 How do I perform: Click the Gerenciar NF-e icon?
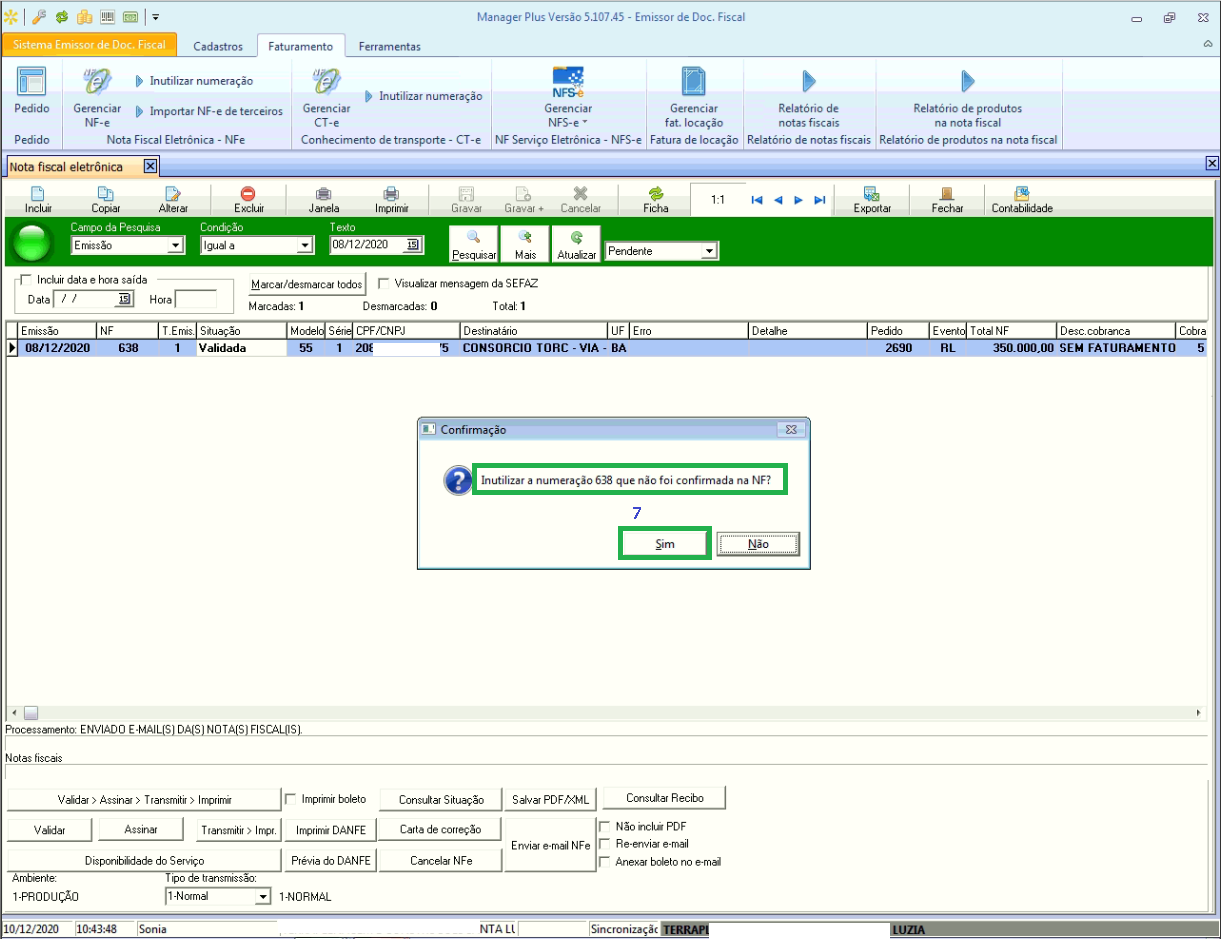coord(97,83)
